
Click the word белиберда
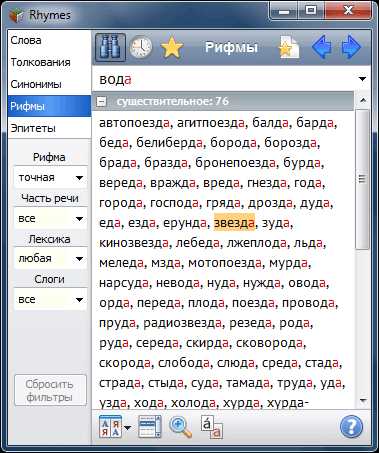[x=169, y=143]
